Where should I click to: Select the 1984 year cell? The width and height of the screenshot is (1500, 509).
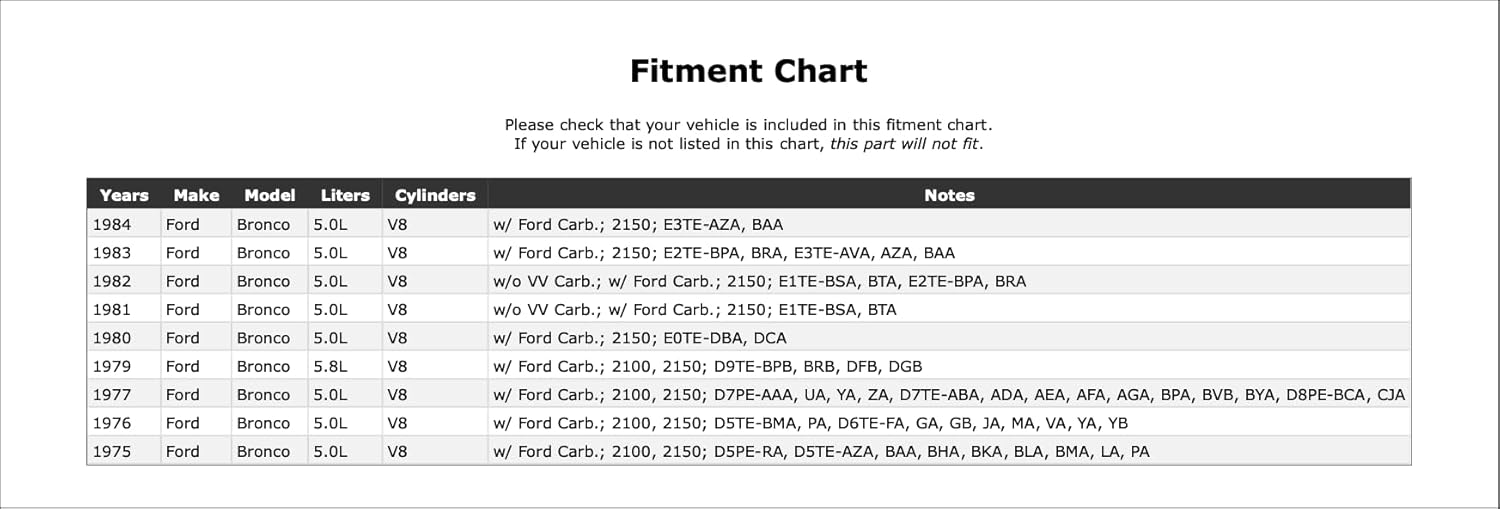tap(112, 225)
